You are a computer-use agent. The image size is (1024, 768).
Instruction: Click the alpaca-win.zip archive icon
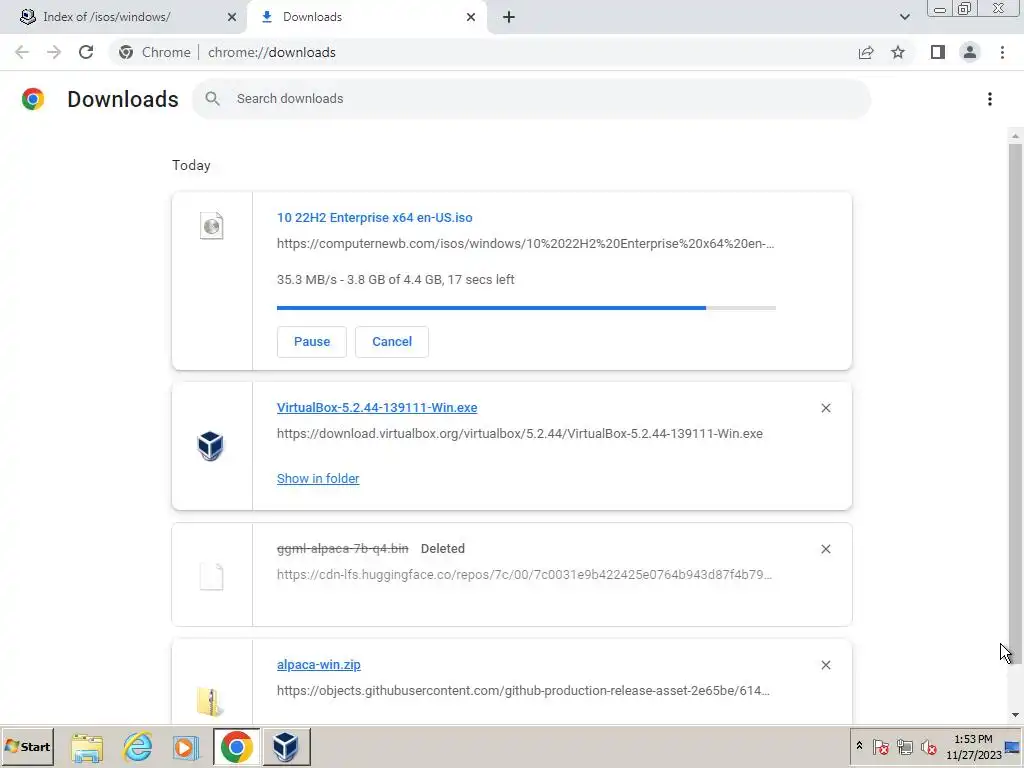[x=210, y=702]
